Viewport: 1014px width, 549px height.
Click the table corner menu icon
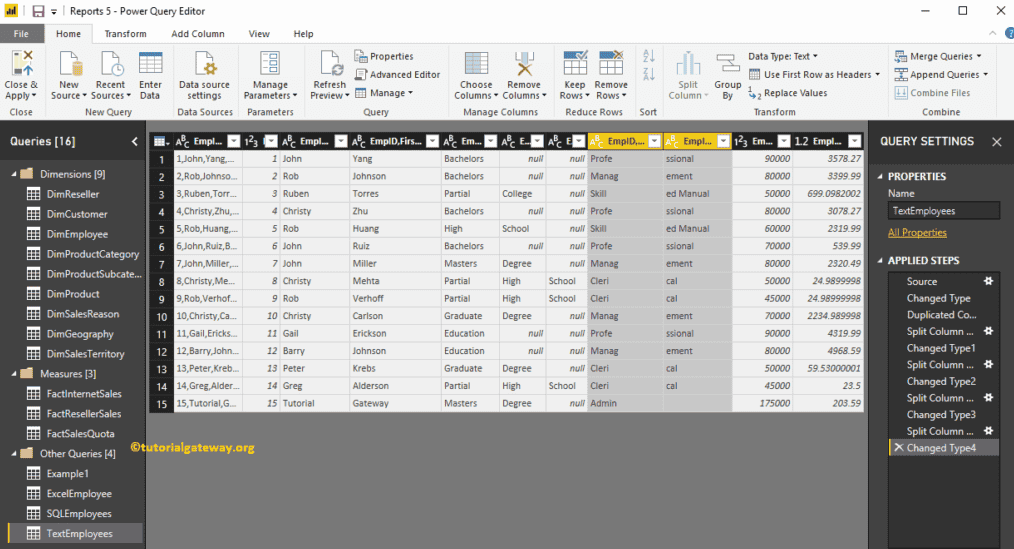161,141
